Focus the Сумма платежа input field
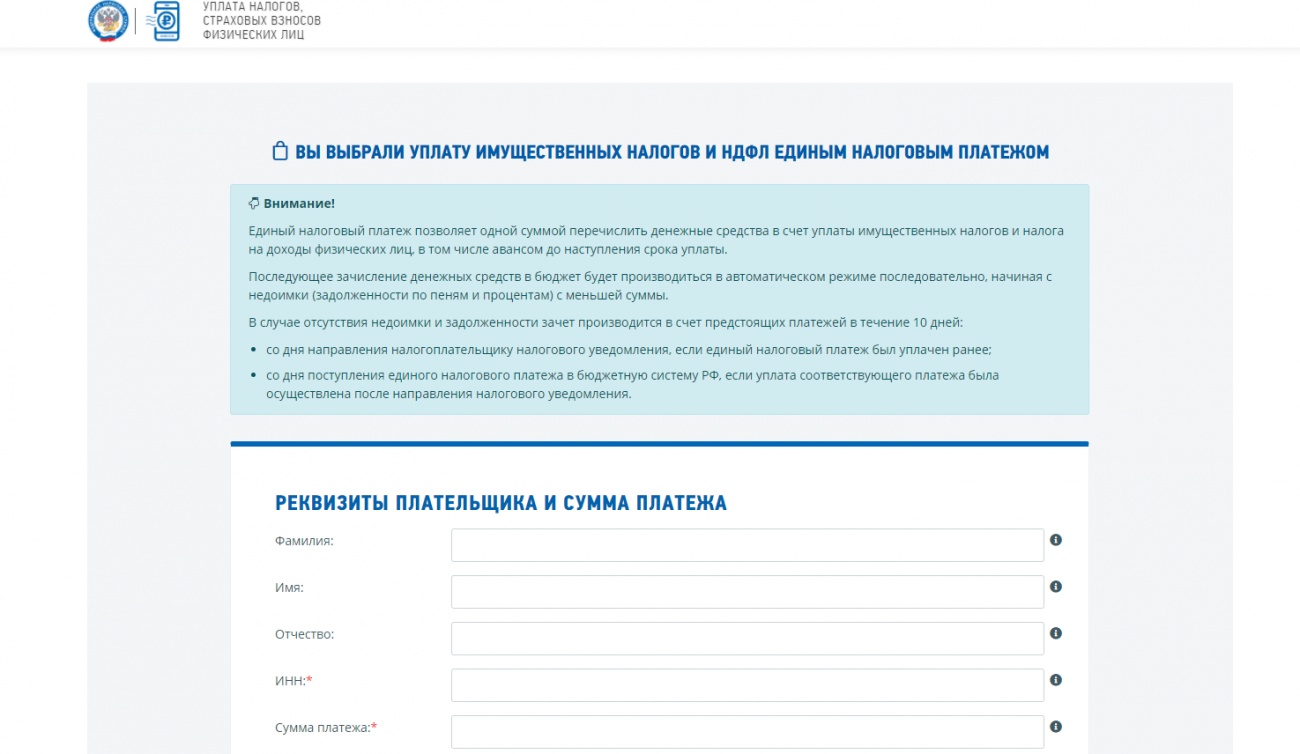The image size is (1300, 754). [x=747, y=732]
